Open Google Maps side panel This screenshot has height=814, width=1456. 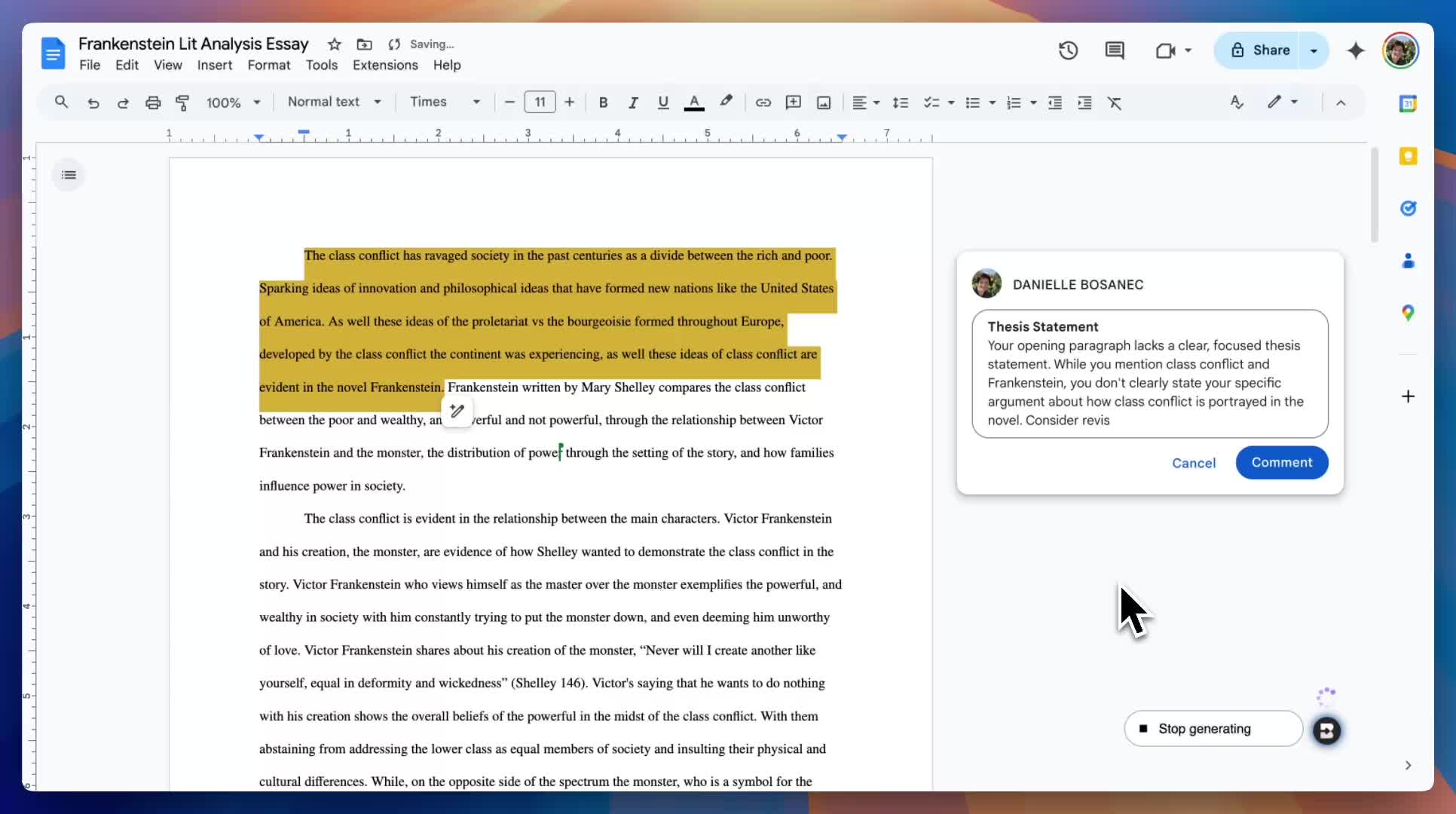point(1408,313)
